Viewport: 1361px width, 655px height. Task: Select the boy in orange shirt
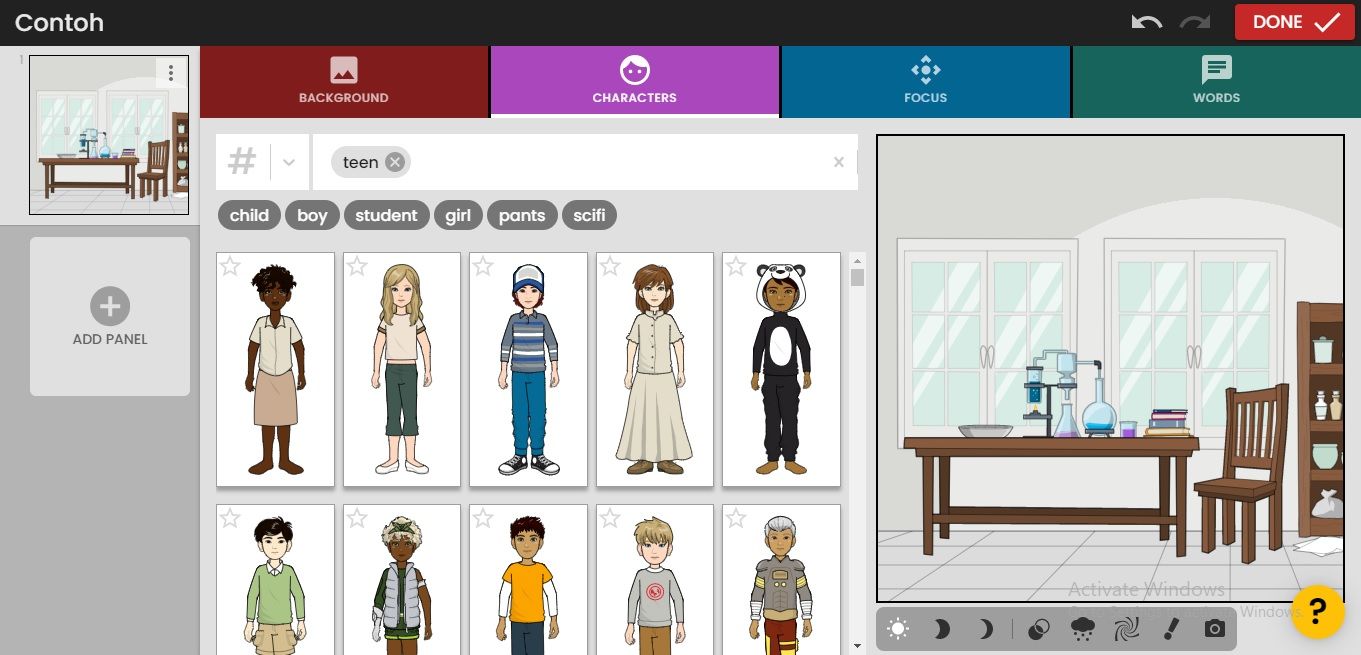pyautogui.click(x=529, y=580)
